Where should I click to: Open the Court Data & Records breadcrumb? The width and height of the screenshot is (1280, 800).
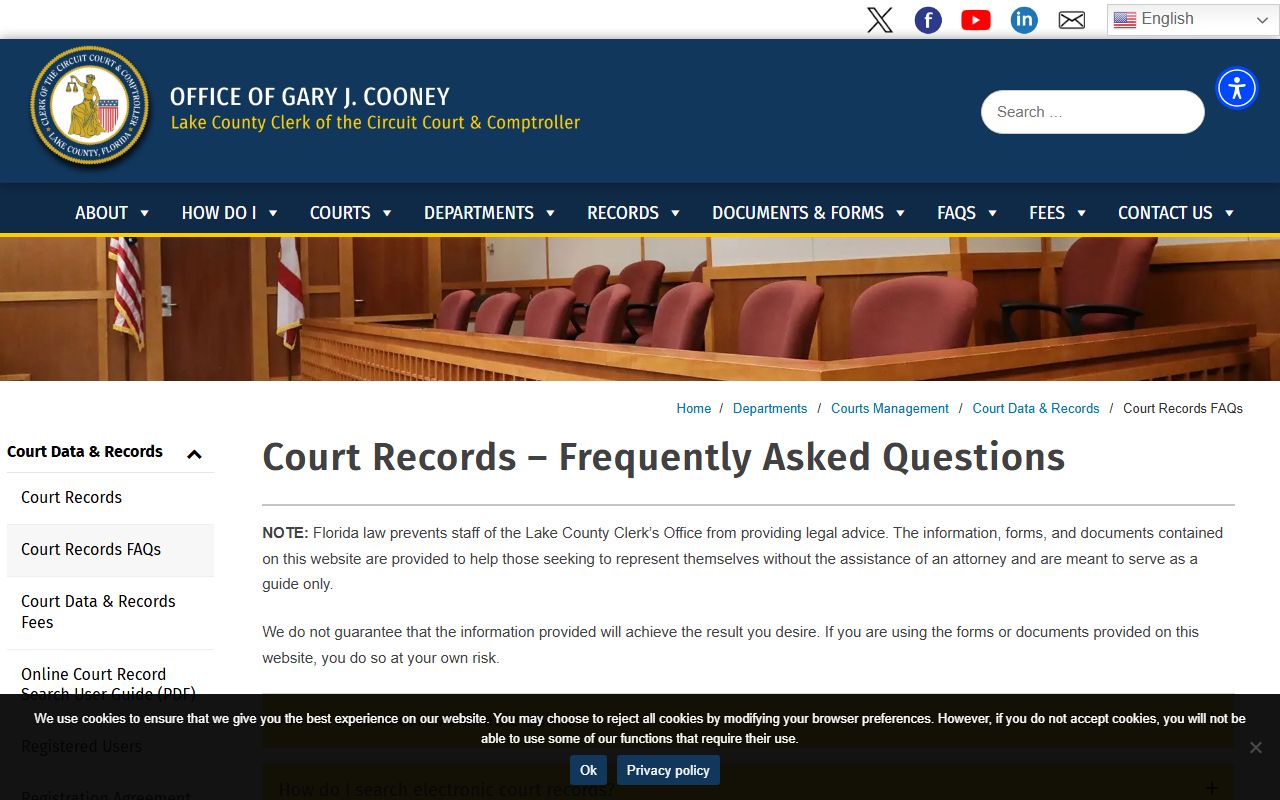(x=1036, y=408)
